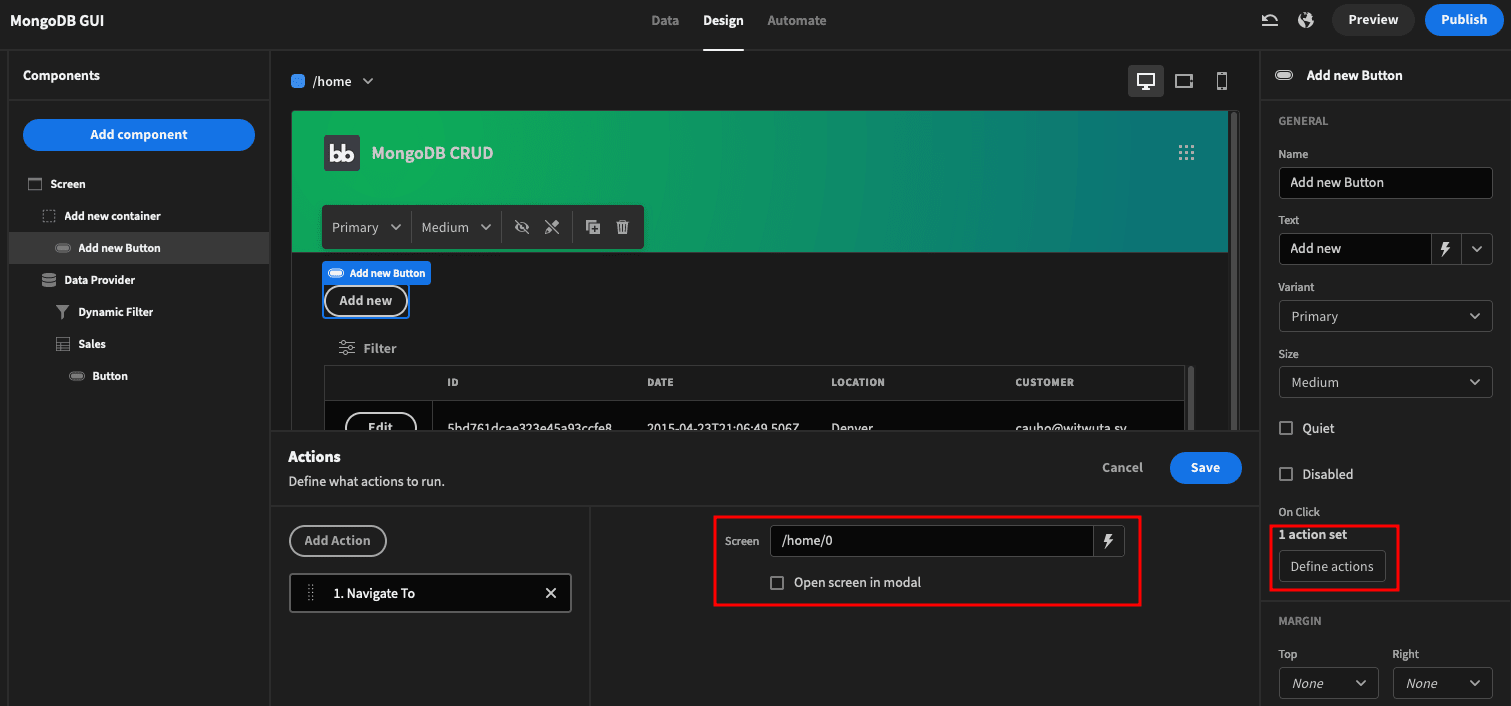
Task: Click the lightning bolt beside the Screen field
Action: pos(1108,541)
